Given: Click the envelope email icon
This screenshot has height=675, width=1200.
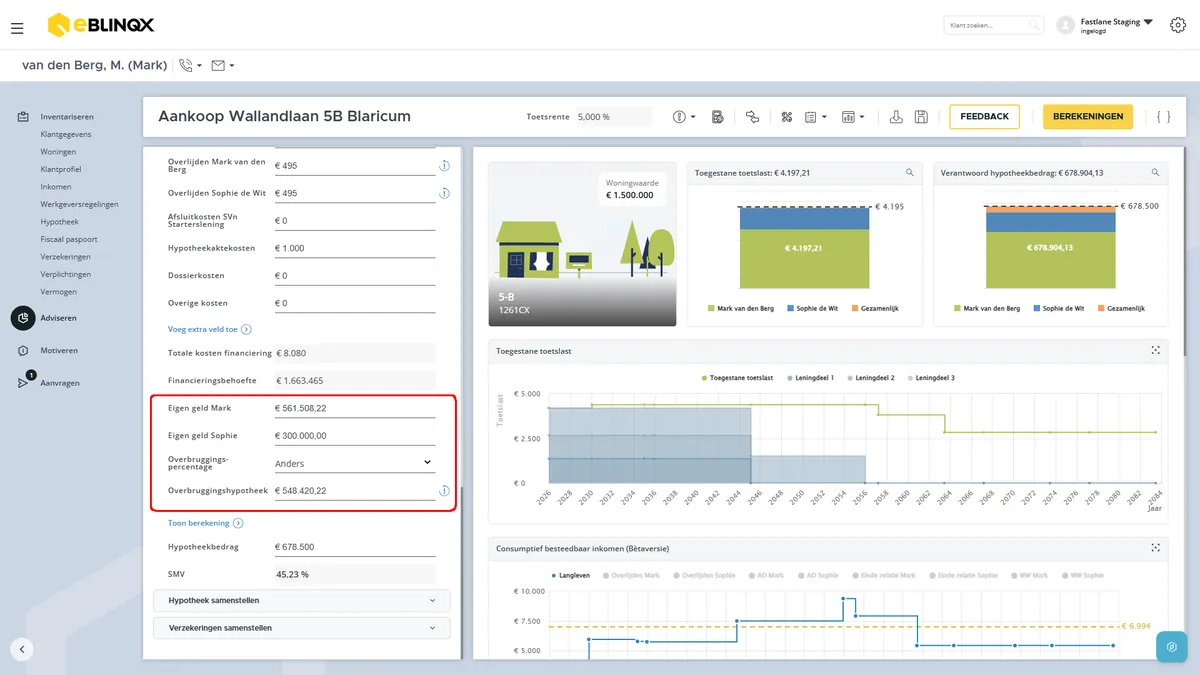Looking at the screenshot, I should tap(218, 66).
